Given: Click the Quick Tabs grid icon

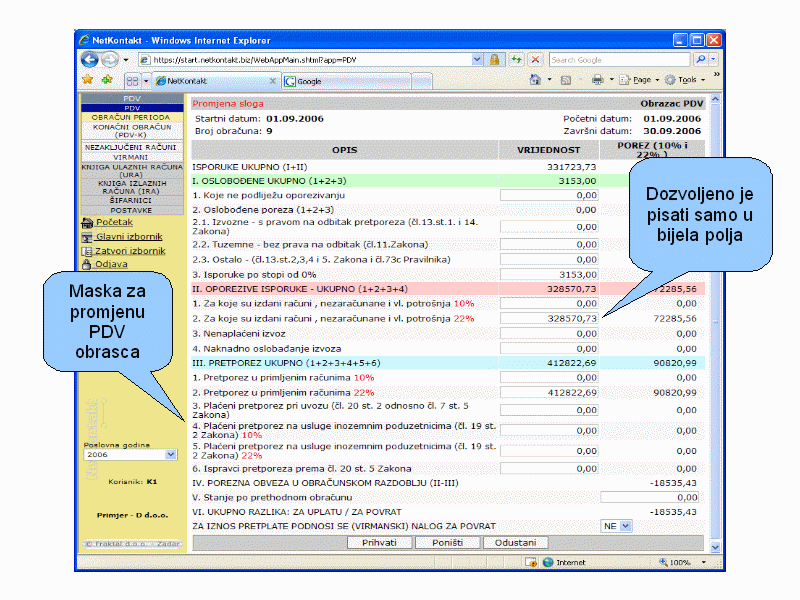Looking at the screenshot, I should [132, 81].
